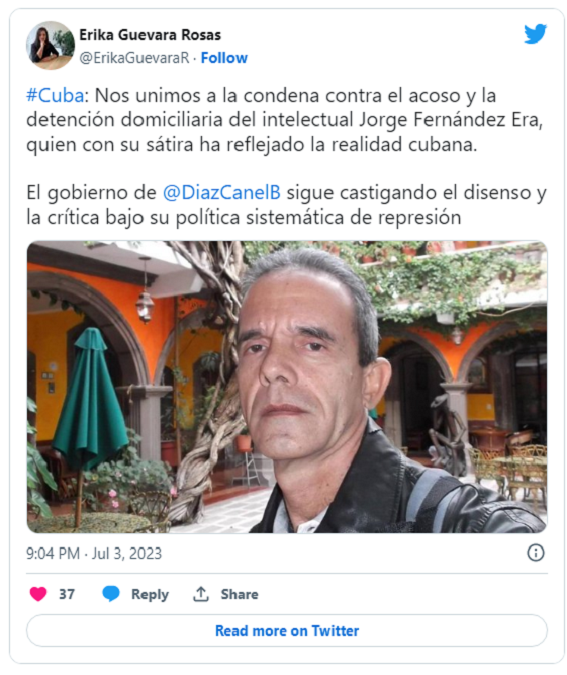Image resolution: width=567 pixels, height=675 pixels.
Task: Open the #Cuba hashtag
Action: 55,95
